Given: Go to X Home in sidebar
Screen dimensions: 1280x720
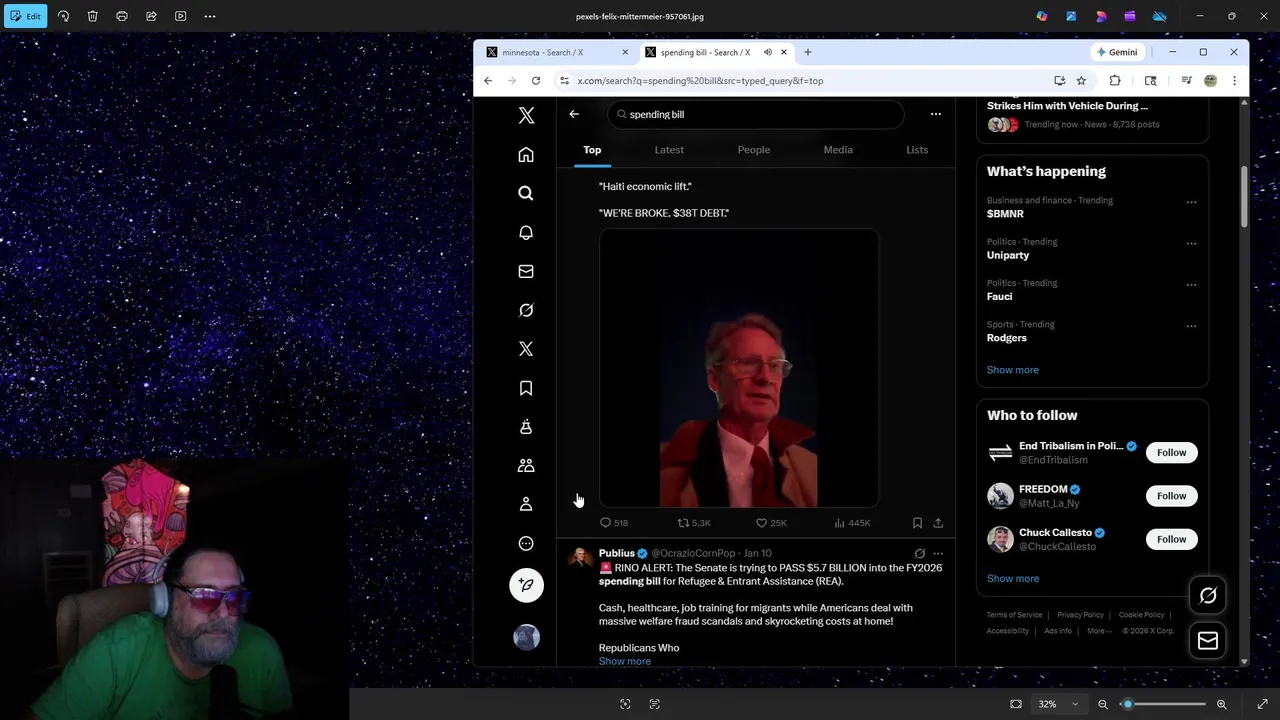Looking at the screenshot, I should tap(526, 155).
